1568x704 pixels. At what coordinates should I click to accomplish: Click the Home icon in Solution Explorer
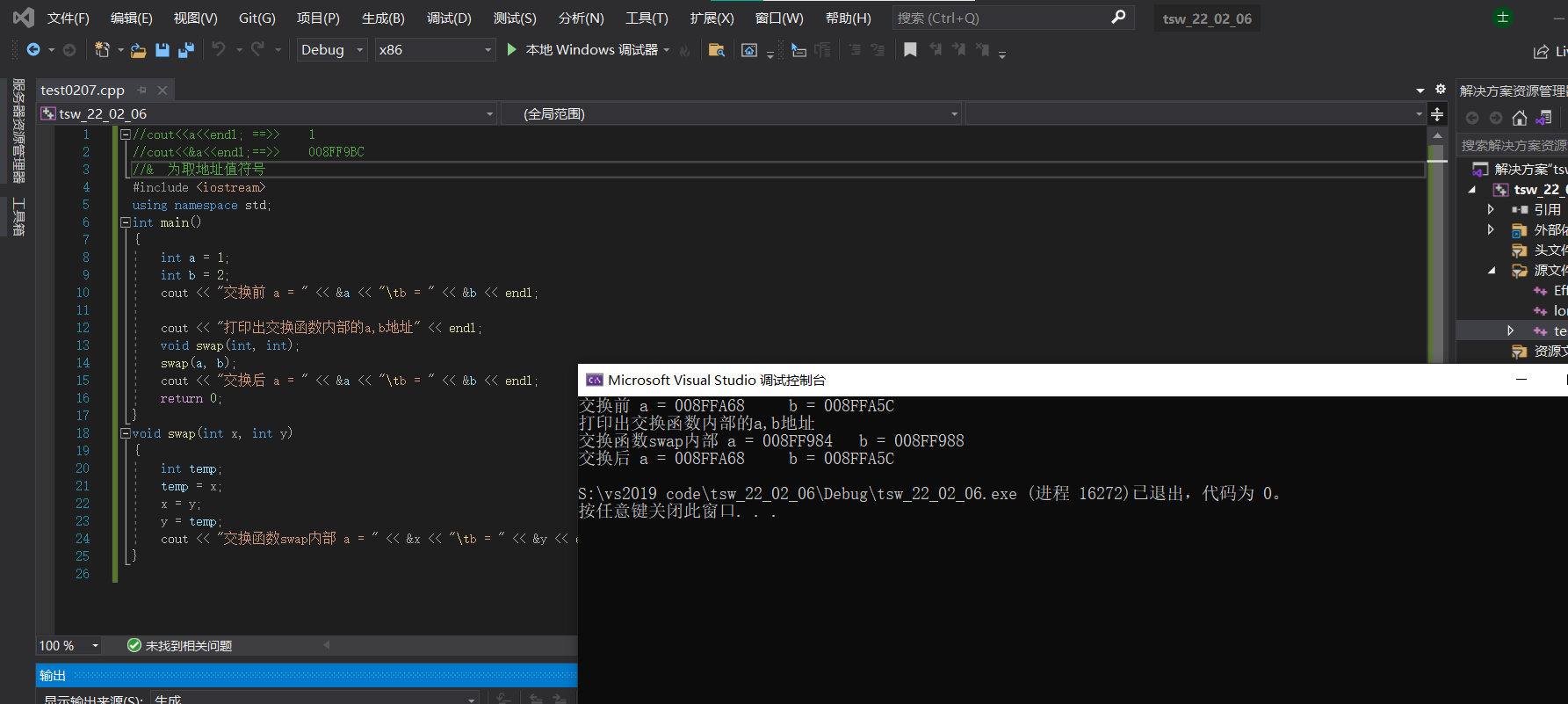click(x=1520, y=118)
